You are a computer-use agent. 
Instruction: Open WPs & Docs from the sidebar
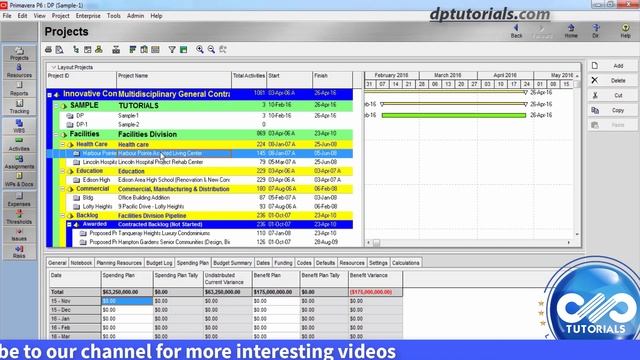(19, 180)
